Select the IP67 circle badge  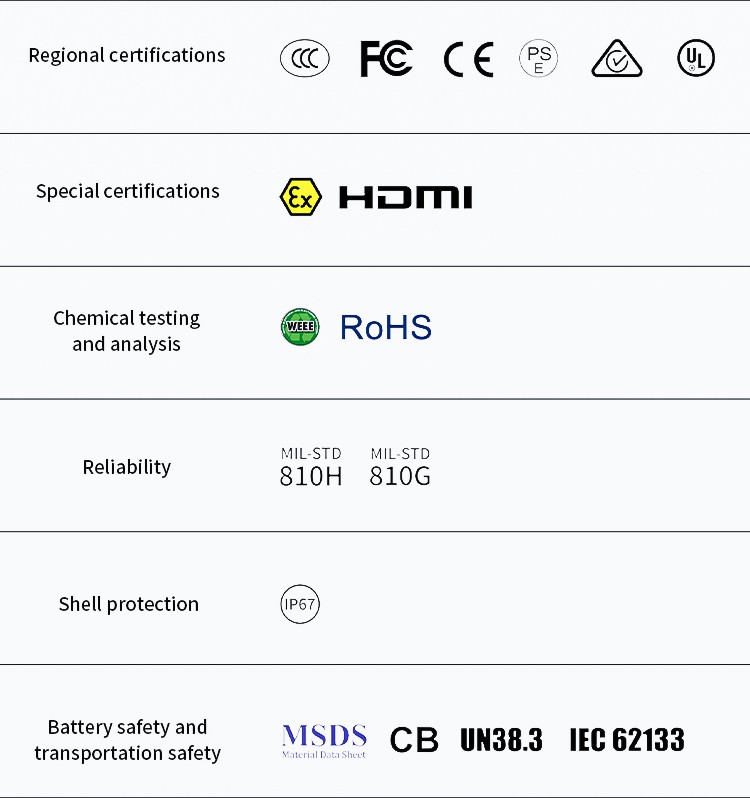tap(300, 604)
